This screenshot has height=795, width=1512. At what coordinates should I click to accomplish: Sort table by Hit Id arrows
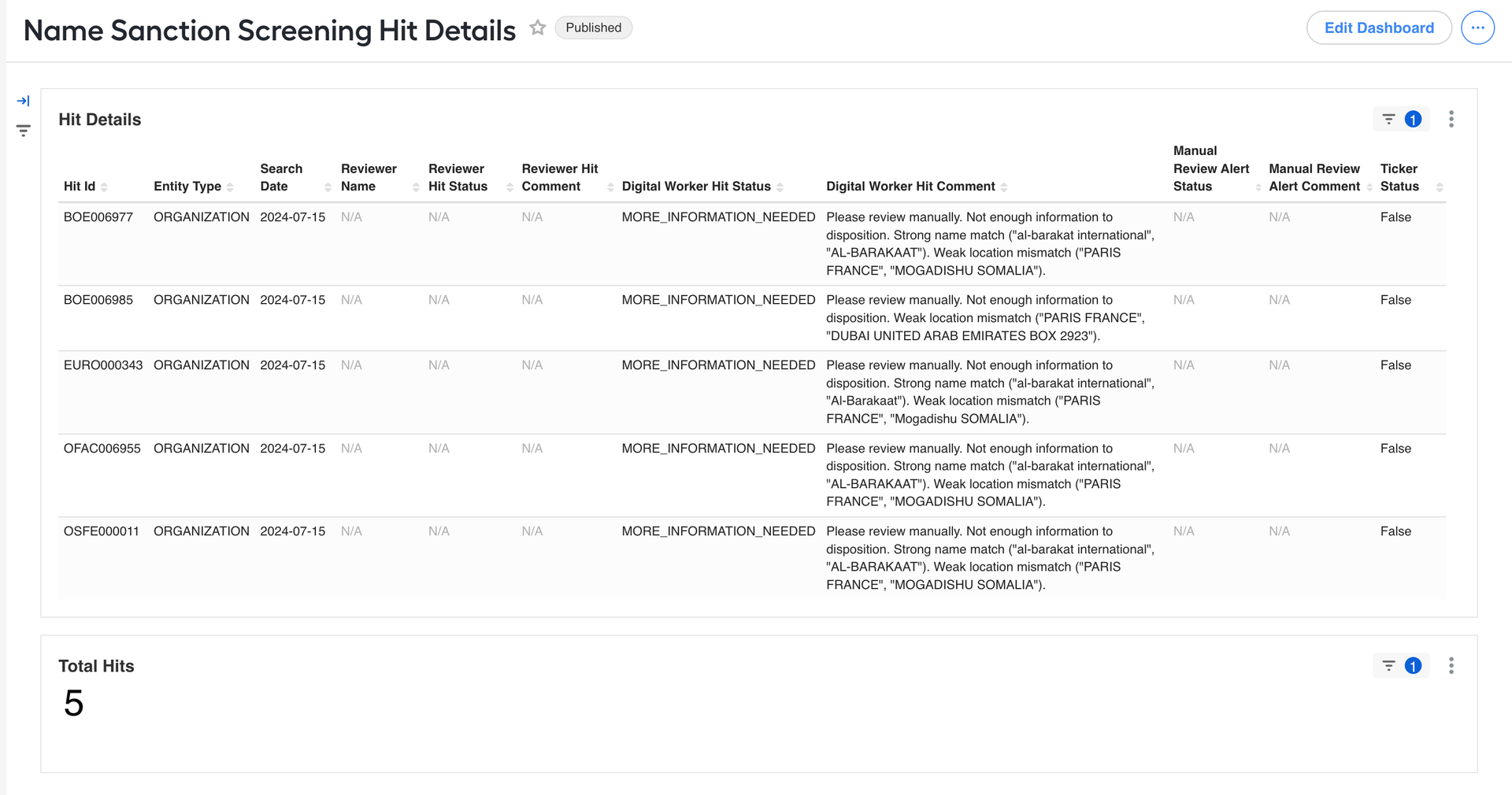104,187
